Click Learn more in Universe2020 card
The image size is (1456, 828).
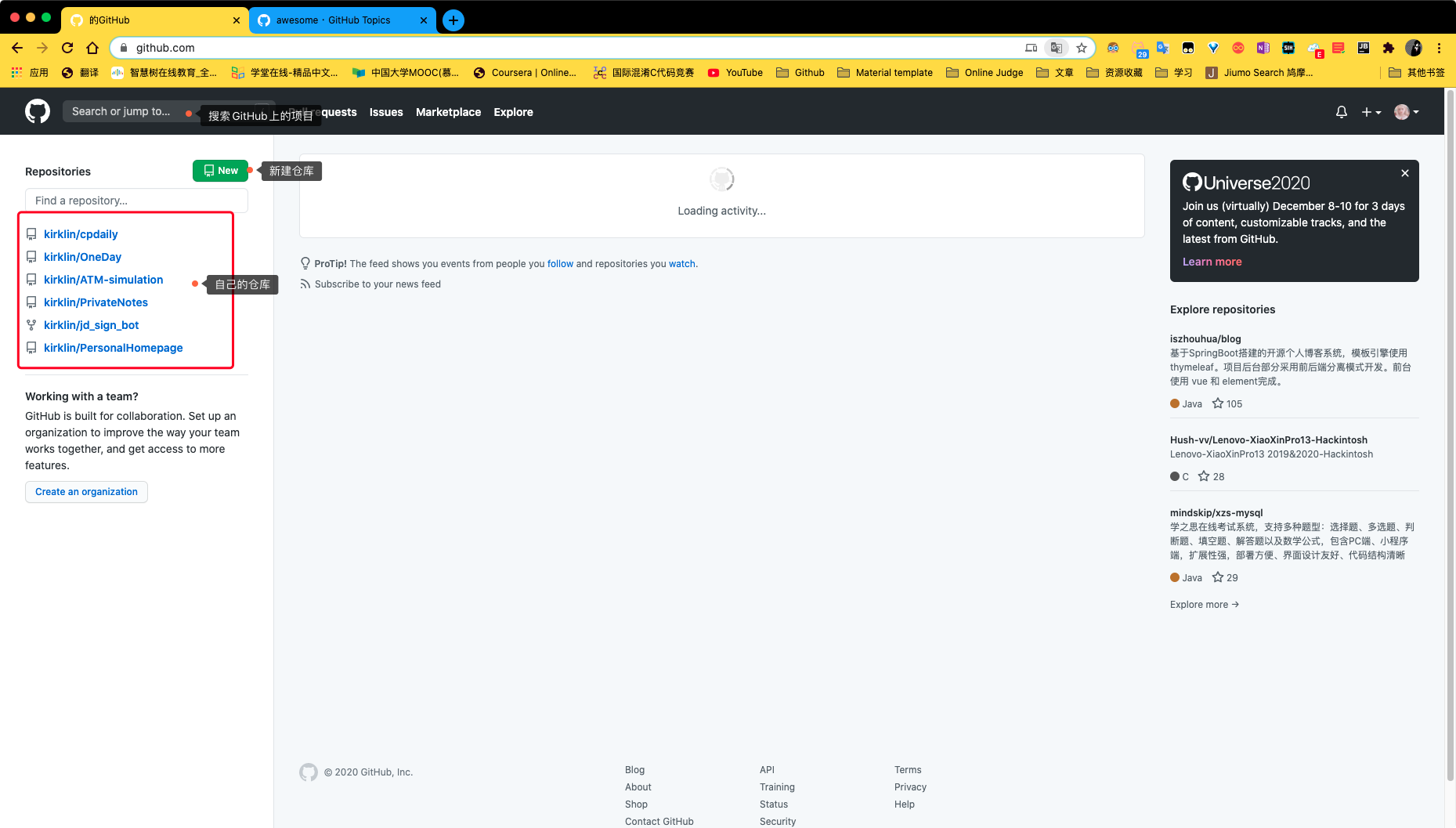coord(1212,262)
